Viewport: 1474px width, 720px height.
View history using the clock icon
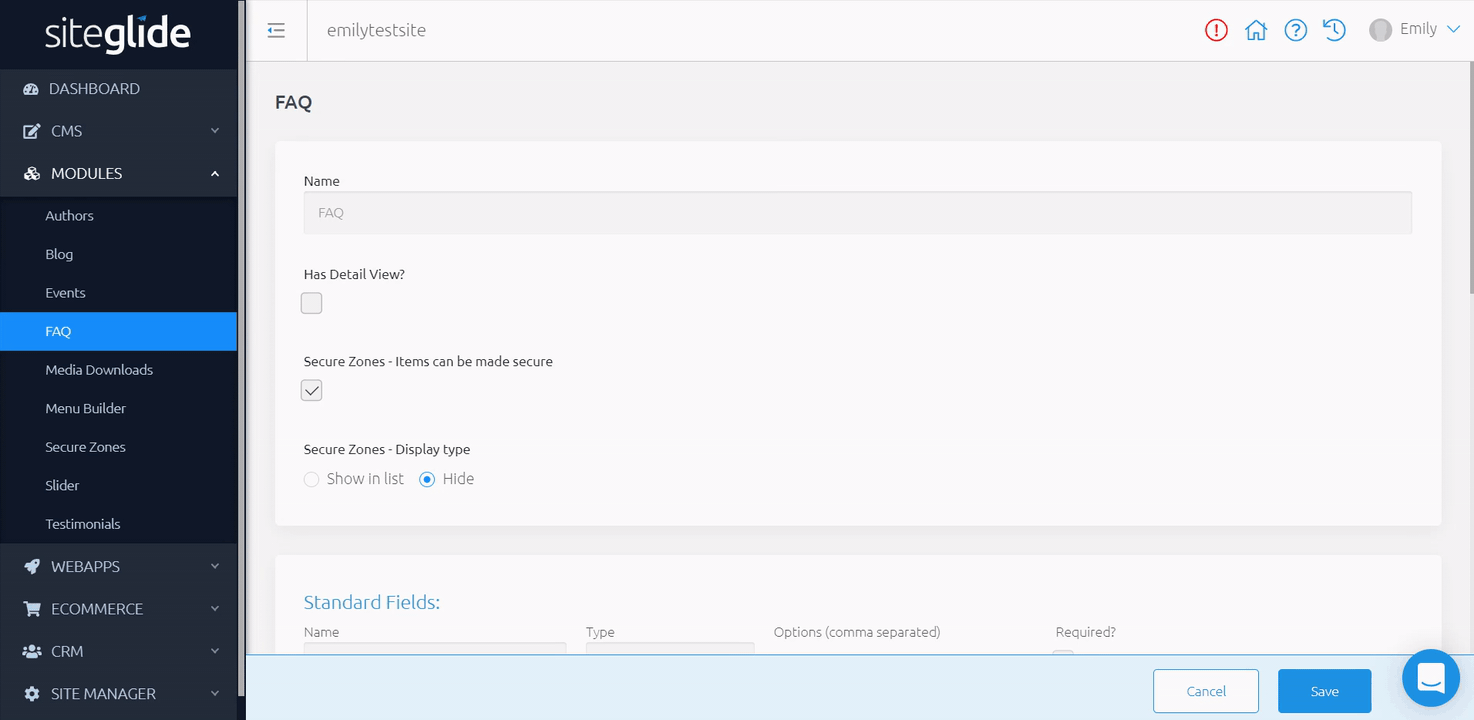[1334, 30]
